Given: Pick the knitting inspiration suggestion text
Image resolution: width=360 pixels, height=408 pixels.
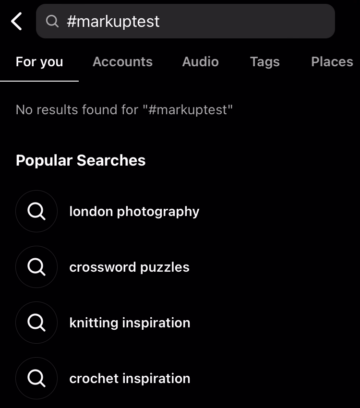Looking at the screenshot, I should click(x=130, y=323).
